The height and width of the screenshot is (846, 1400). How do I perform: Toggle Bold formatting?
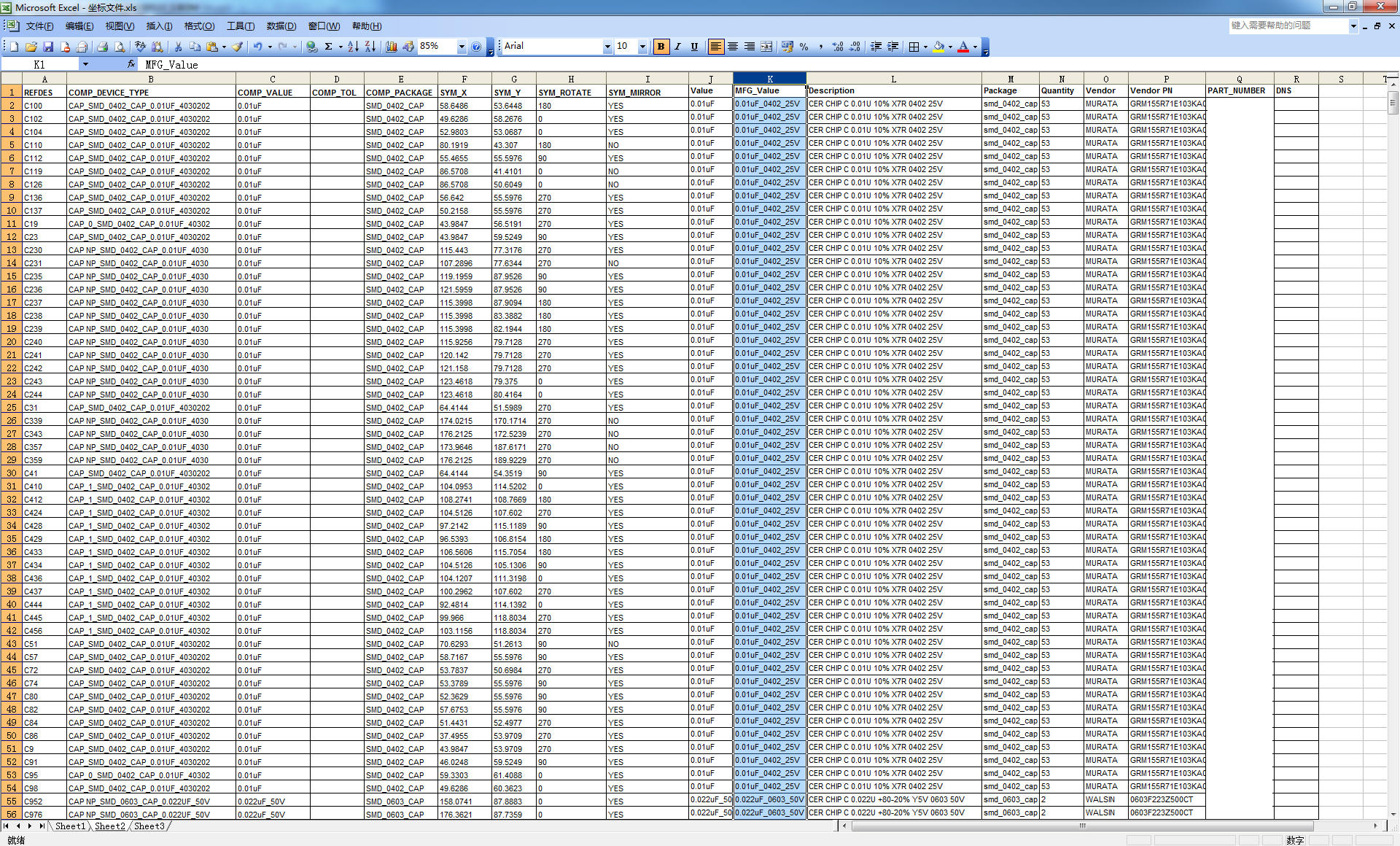tap(661, 47)
